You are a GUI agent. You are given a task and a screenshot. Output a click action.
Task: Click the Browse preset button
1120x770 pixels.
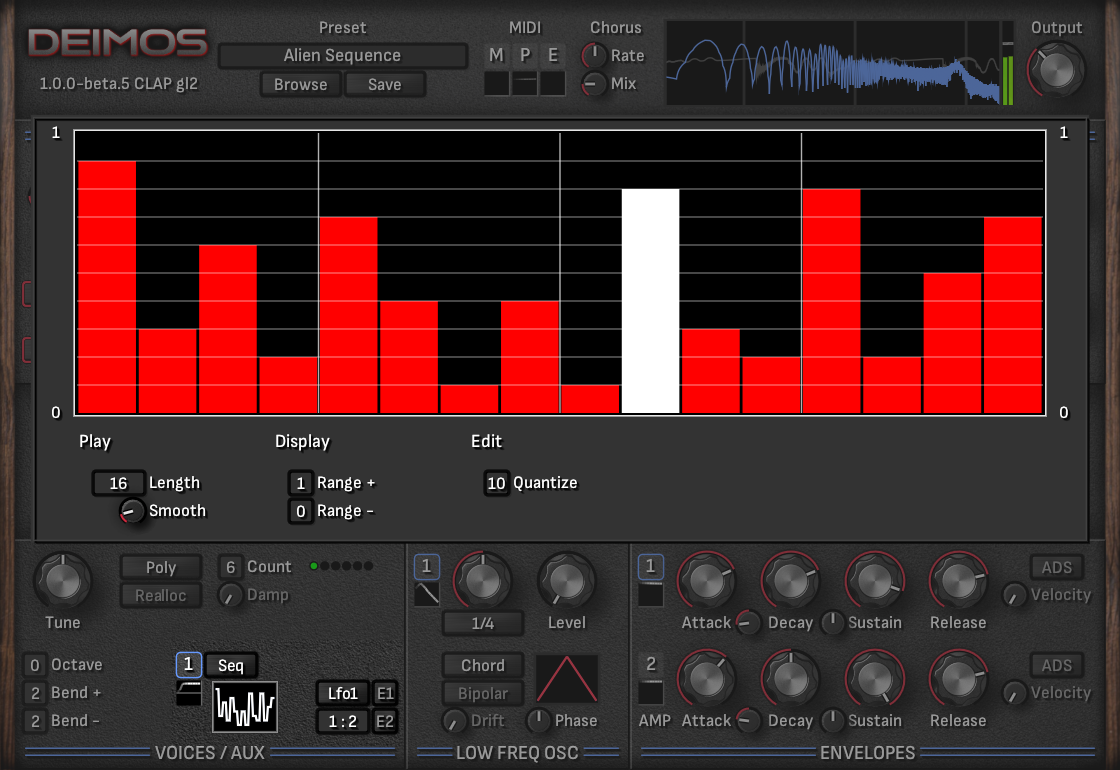coord(300,84)
